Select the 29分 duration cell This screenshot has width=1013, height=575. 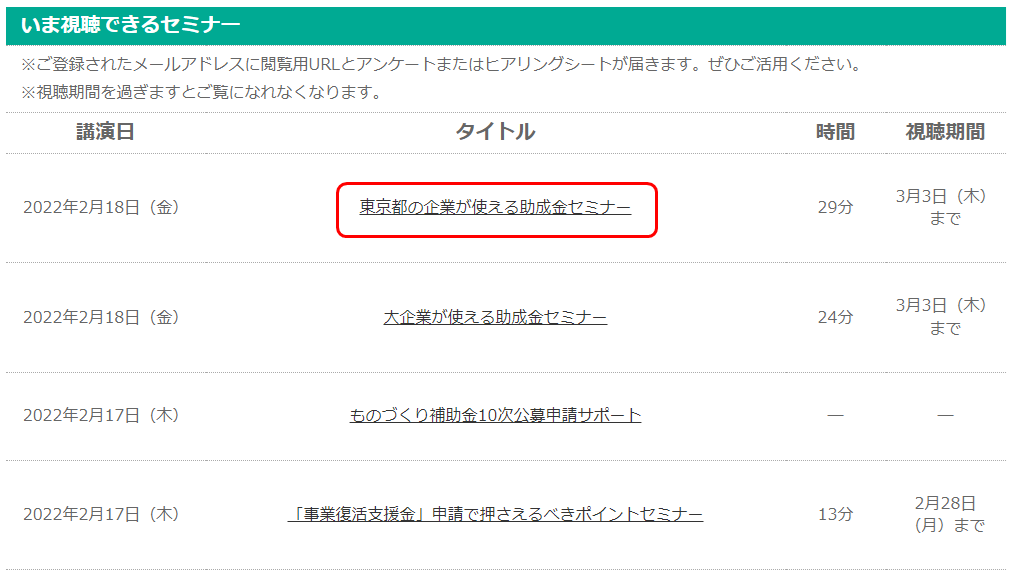[x=835, y=208]
